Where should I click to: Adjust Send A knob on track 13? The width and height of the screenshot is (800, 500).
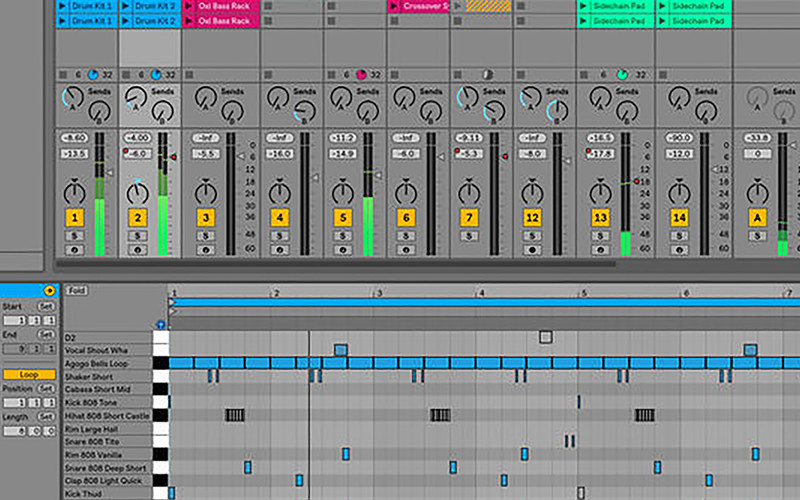point(599,97)
